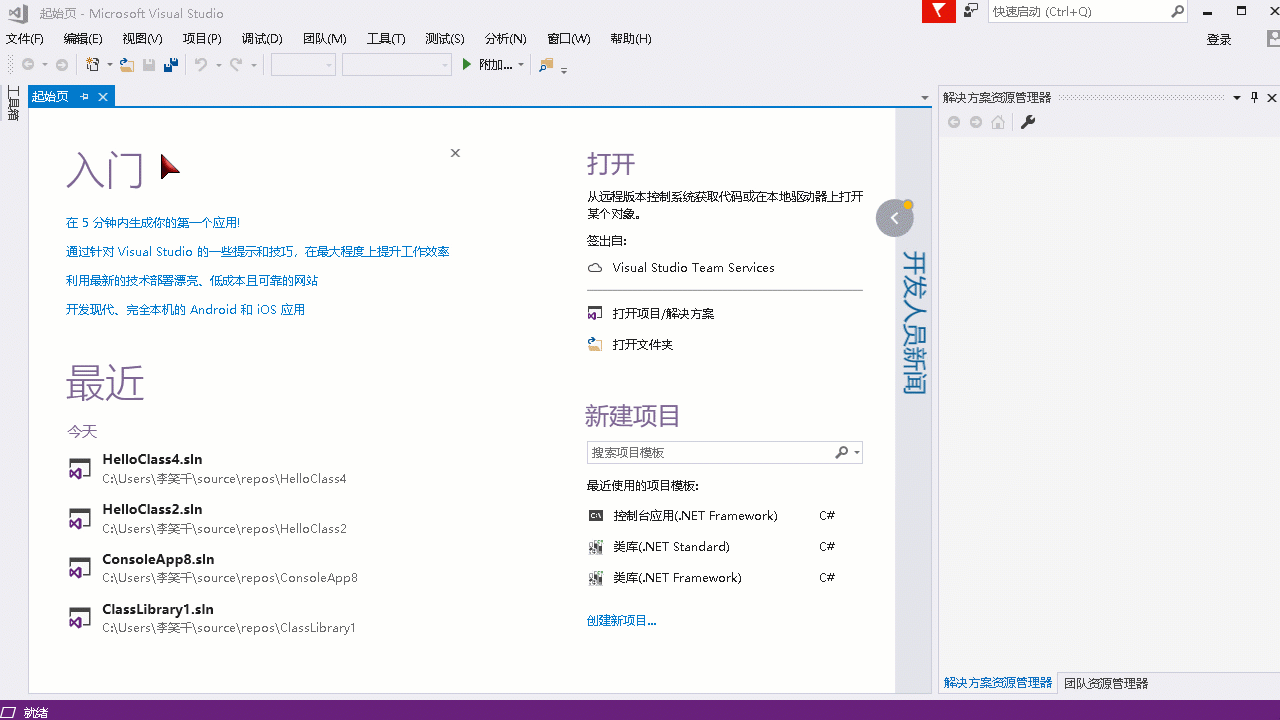This screenshot has height=720, width=1280.
Task: Click the Redo toolbar icon
Action: 236,65
